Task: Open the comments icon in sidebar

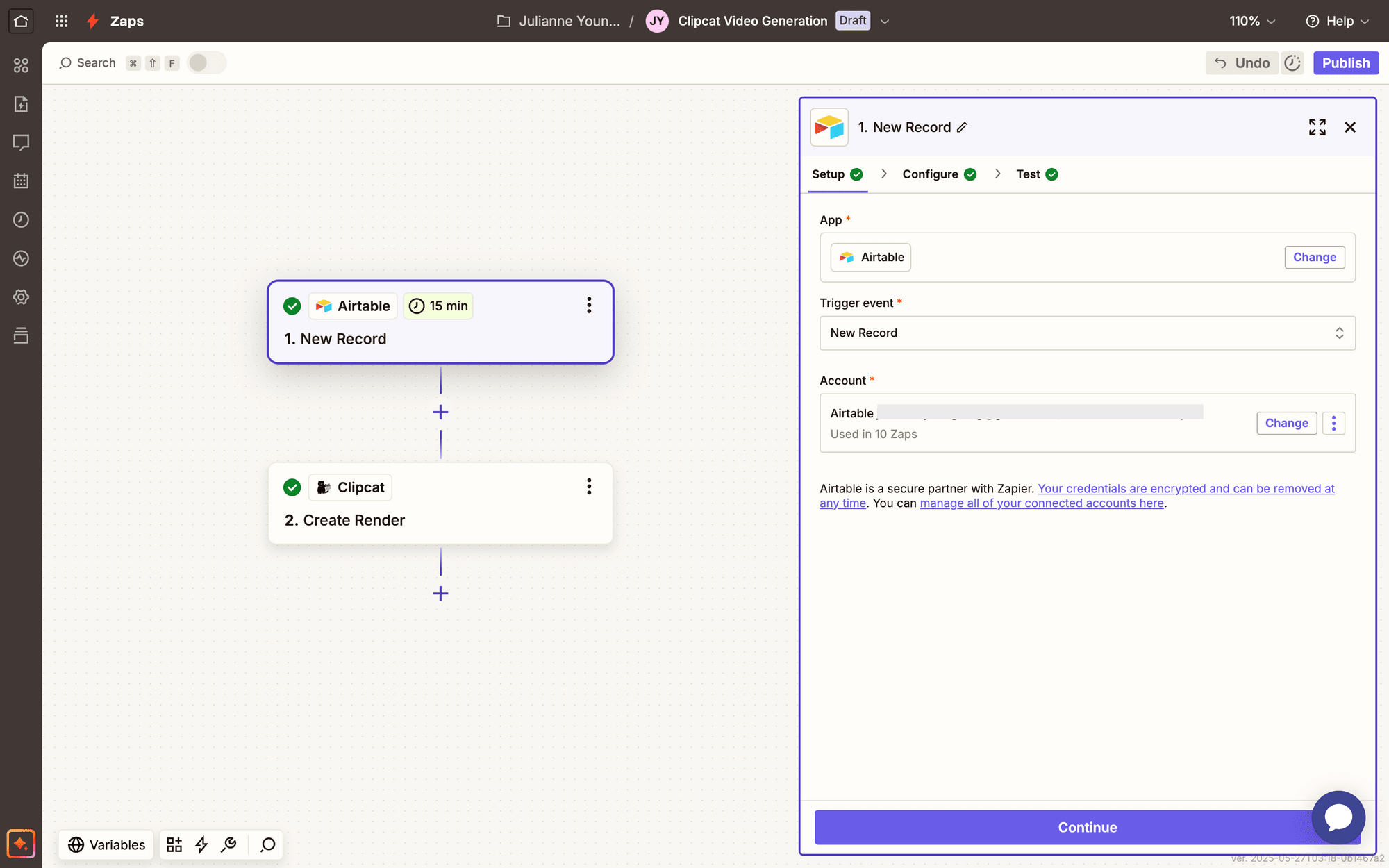Action: tap(21, 142)
